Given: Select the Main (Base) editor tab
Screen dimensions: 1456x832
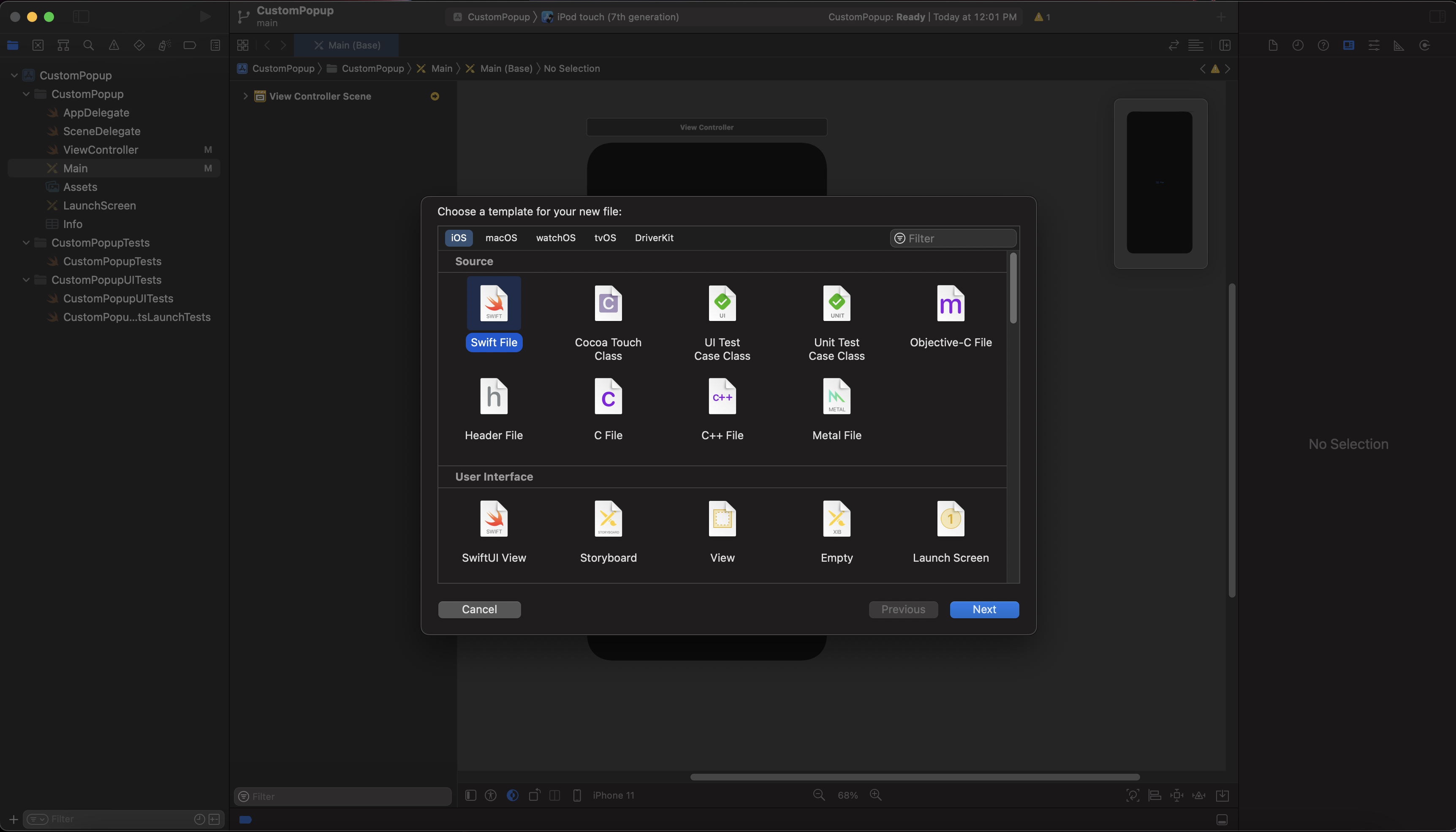Looking at the screenshot, I should (x=346, y=45).
